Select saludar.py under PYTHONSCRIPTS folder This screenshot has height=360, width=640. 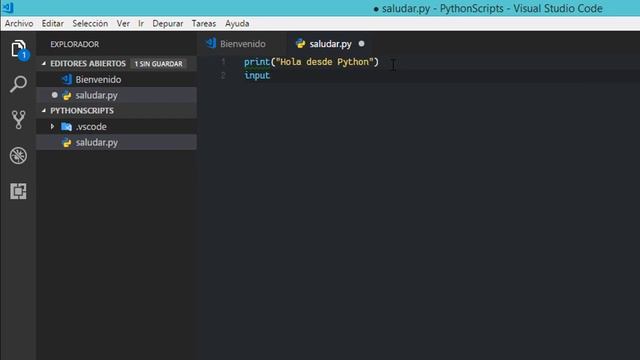pos(117,142)
